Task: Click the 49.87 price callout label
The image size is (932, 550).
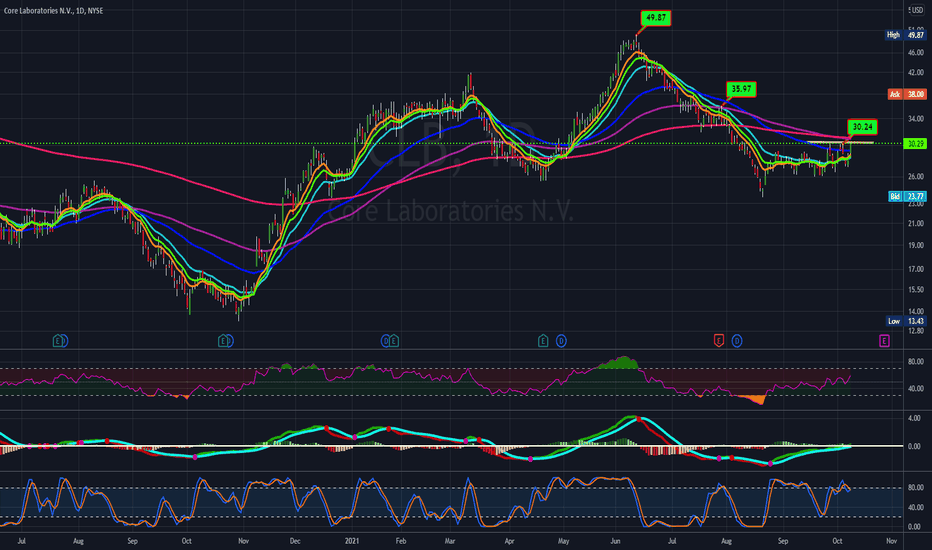Action: (656, 18)
